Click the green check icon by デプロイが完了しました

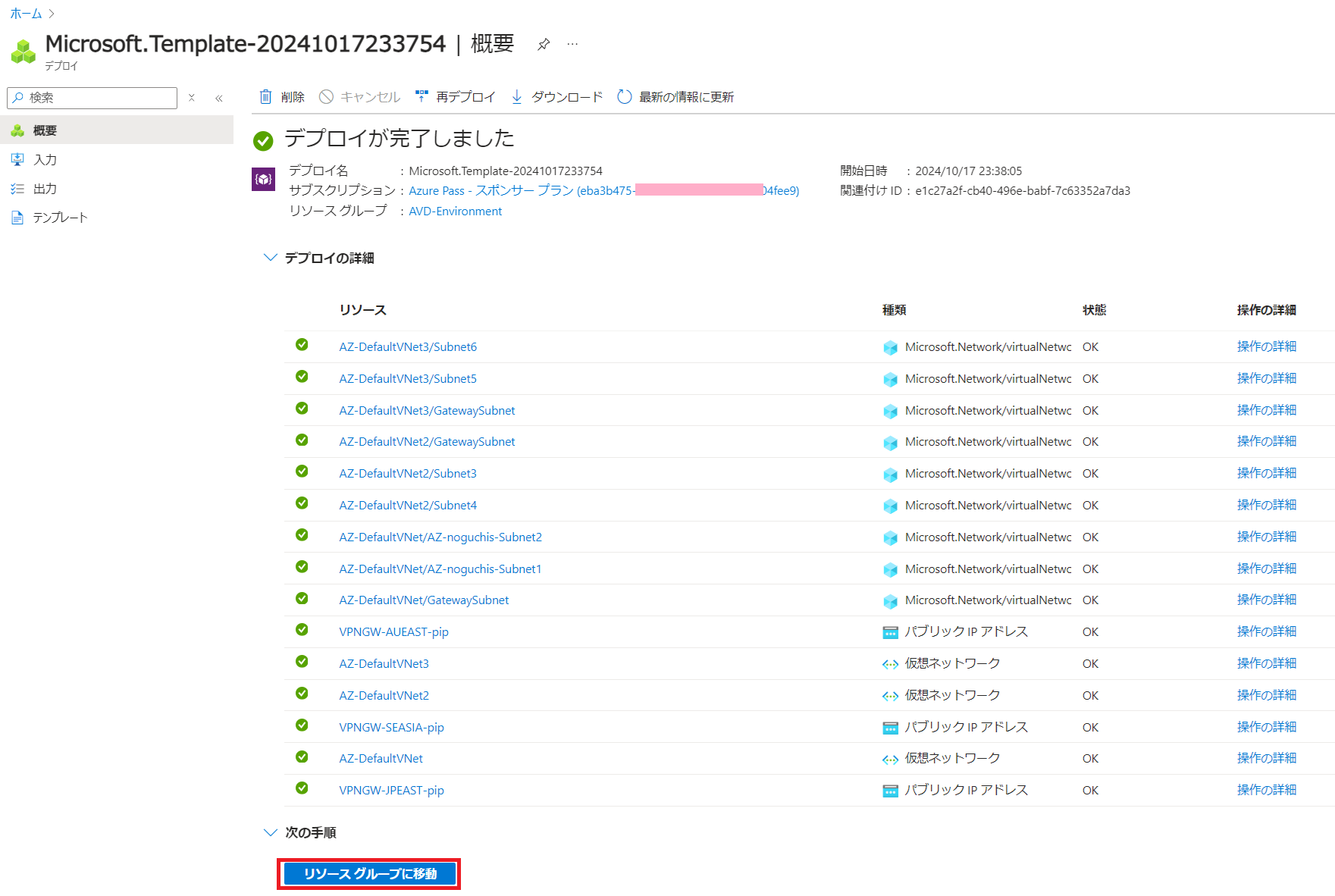[x=263, y=141]
